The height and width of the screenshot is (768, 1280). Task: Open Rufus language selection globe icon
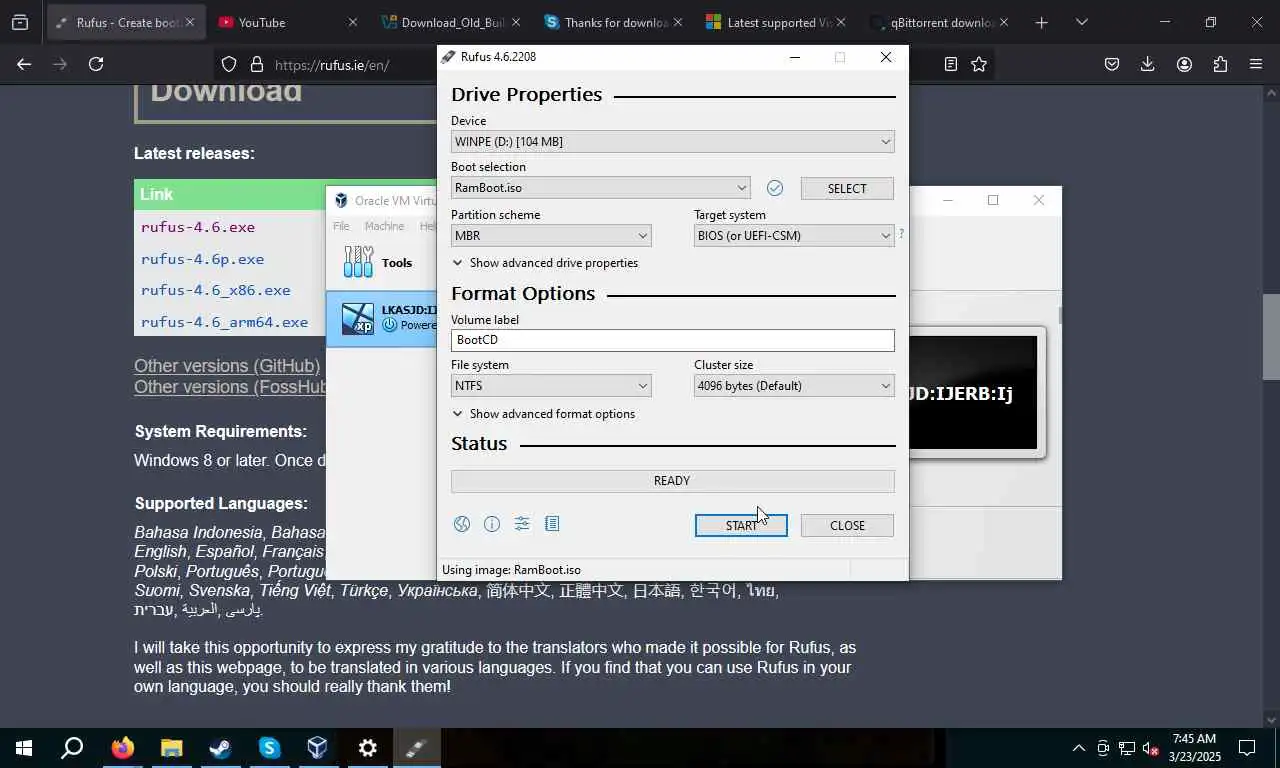click(x=461, y=524)
